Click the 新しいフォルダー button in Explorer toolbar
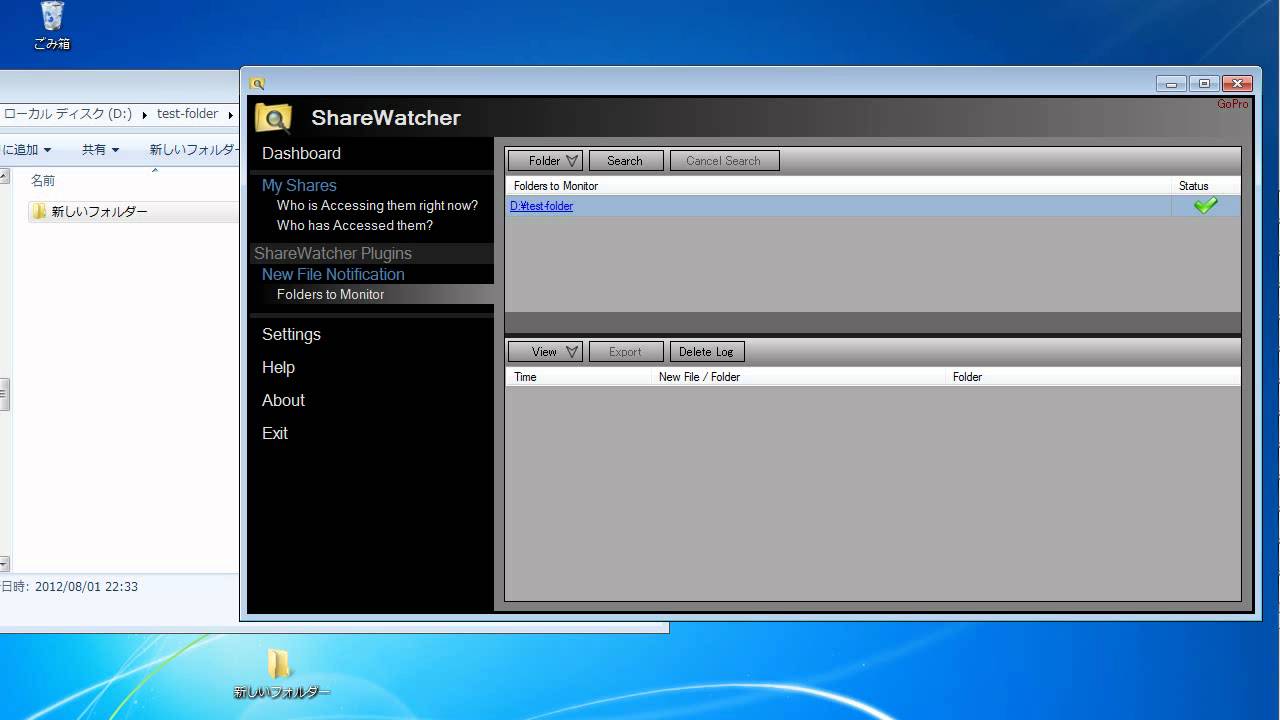The height and width of the screenshot is (720, 1280). click(193, 150)
